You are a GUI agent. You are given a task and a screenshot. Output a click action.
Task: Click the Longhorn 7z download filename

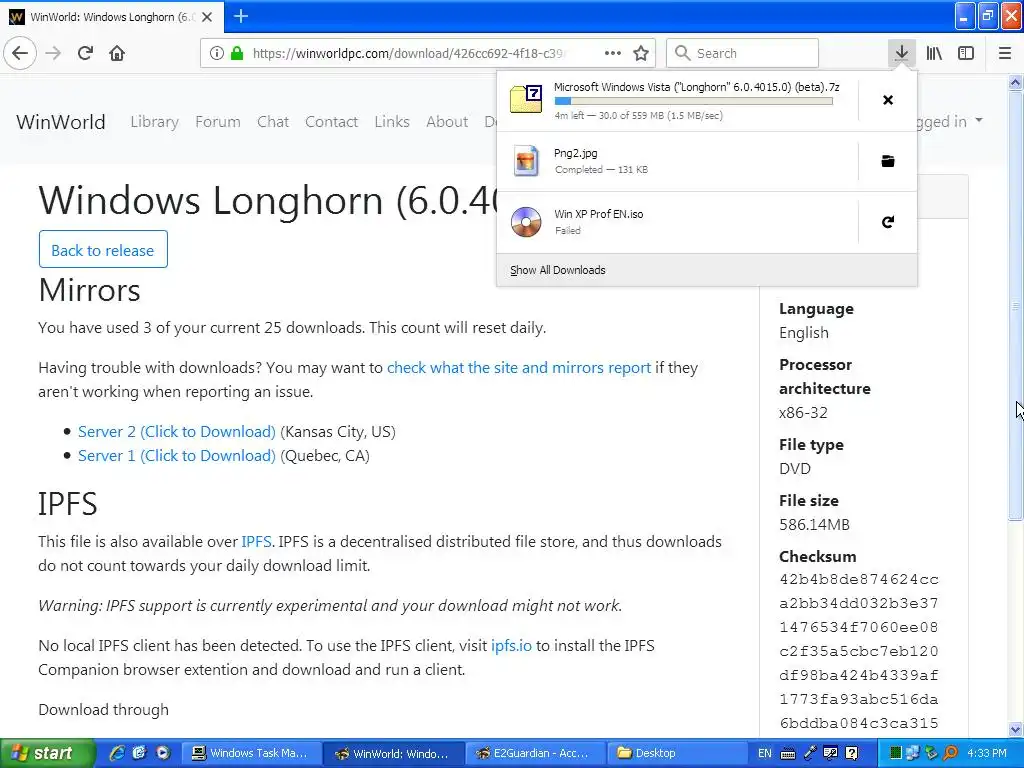pos(697,87)
